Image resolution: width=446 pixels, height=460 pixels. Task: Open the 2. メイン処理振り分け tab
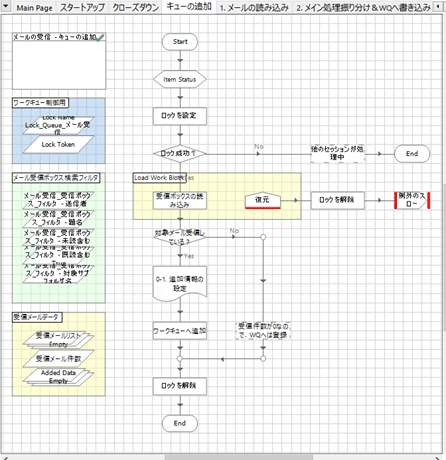point(363,7)
